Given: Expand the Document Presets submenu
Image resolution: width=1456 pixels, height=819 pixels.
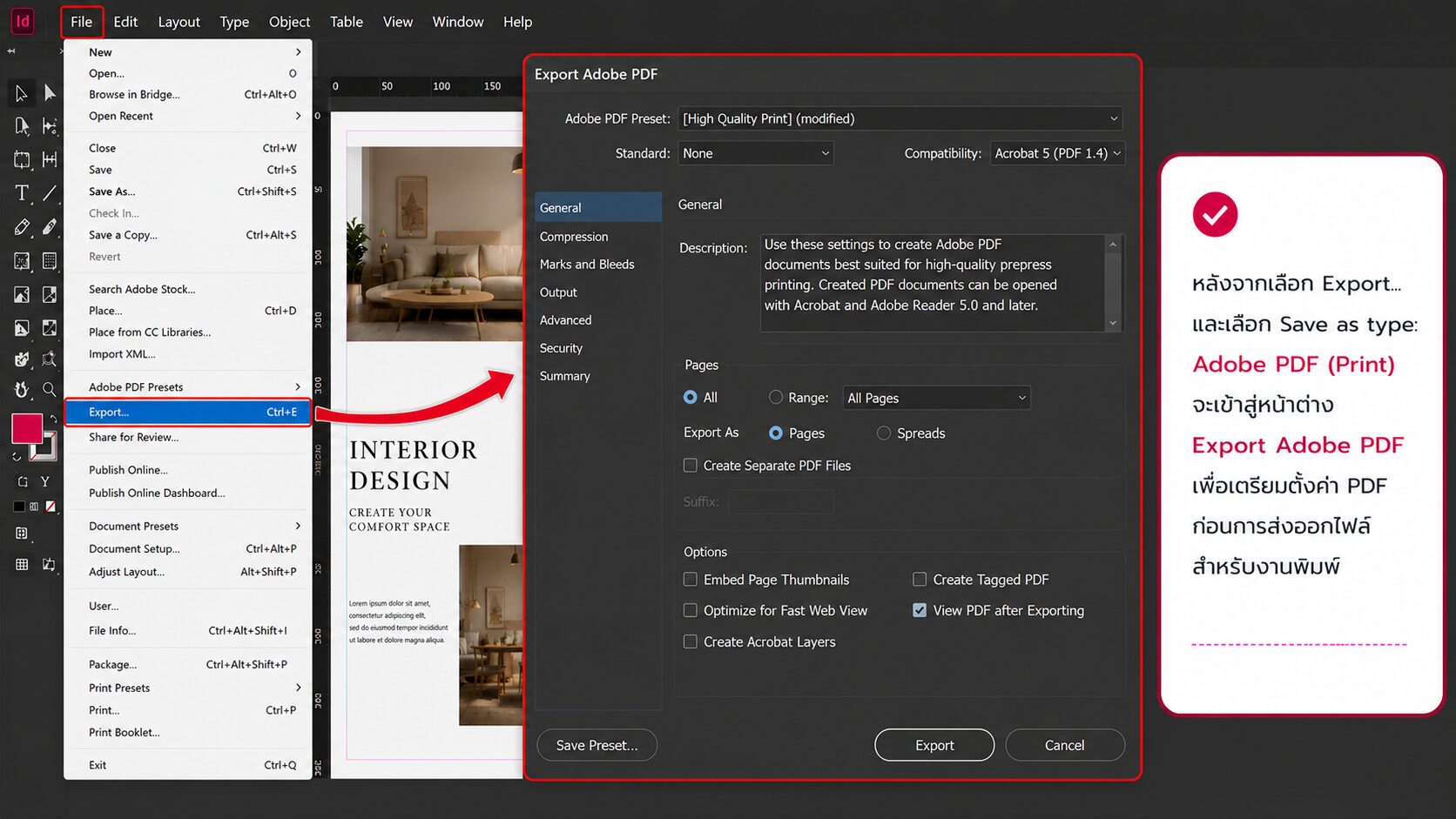Looking at the screenshot, I should 188,527.
